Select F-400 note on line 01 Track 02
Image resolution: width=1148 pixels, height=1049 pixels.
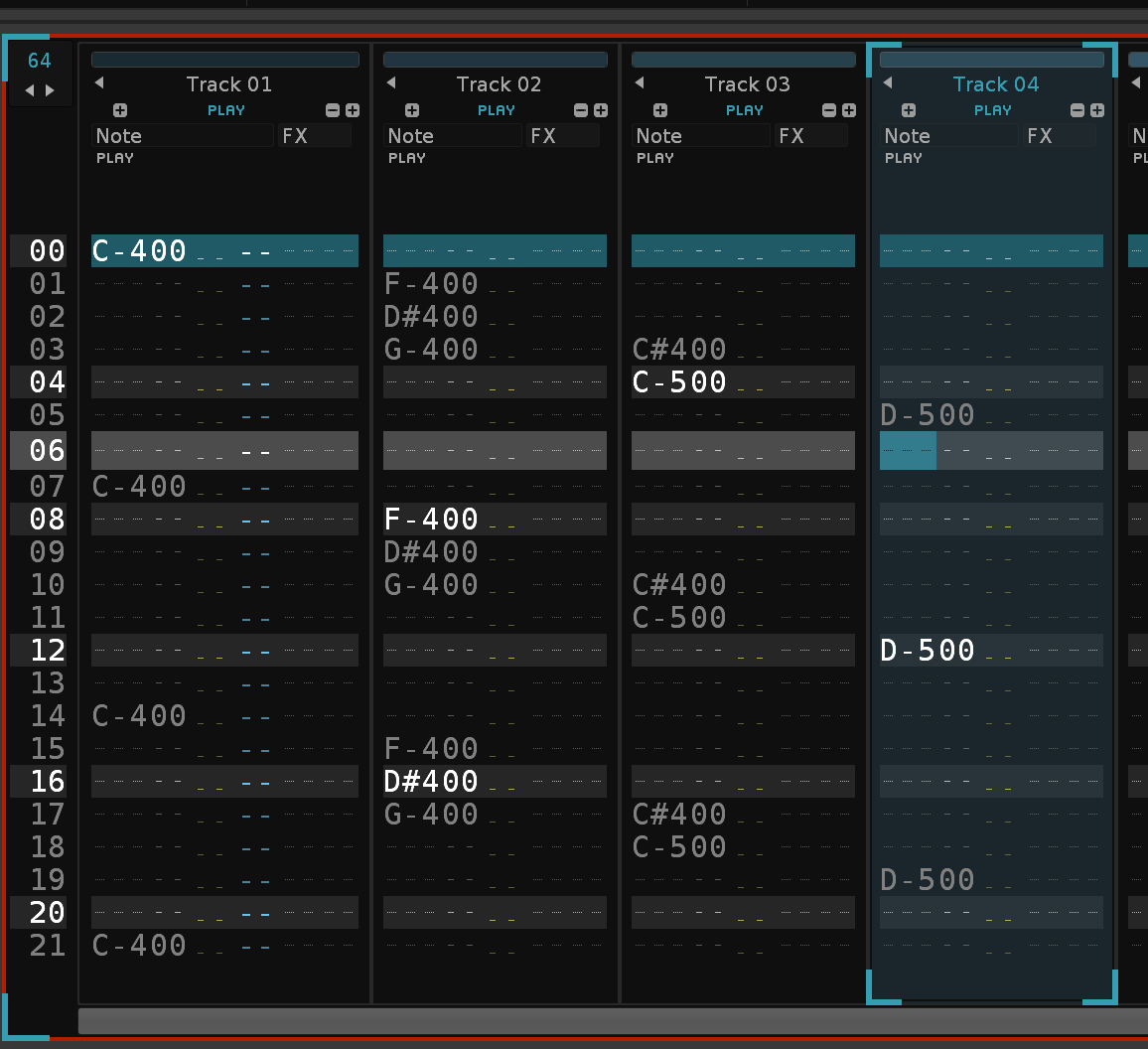click(431, 283)
